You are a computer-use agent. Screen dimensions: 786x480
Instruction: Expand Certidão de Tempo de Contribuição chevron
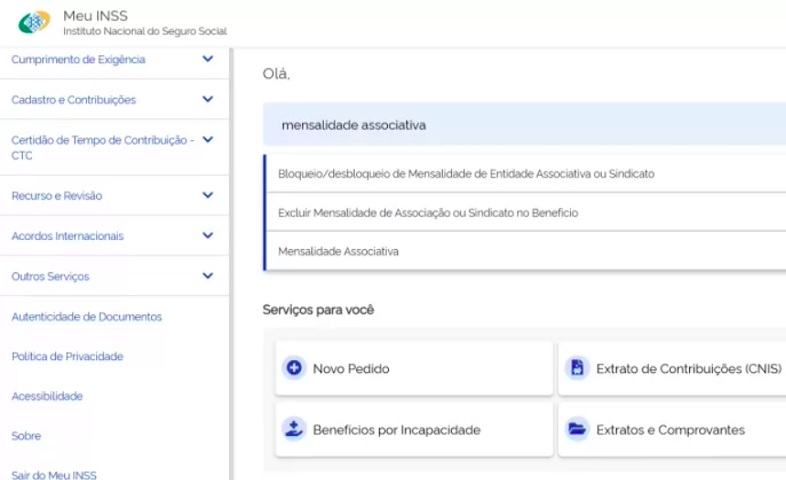pyautogui.click(x=208, y=140)
